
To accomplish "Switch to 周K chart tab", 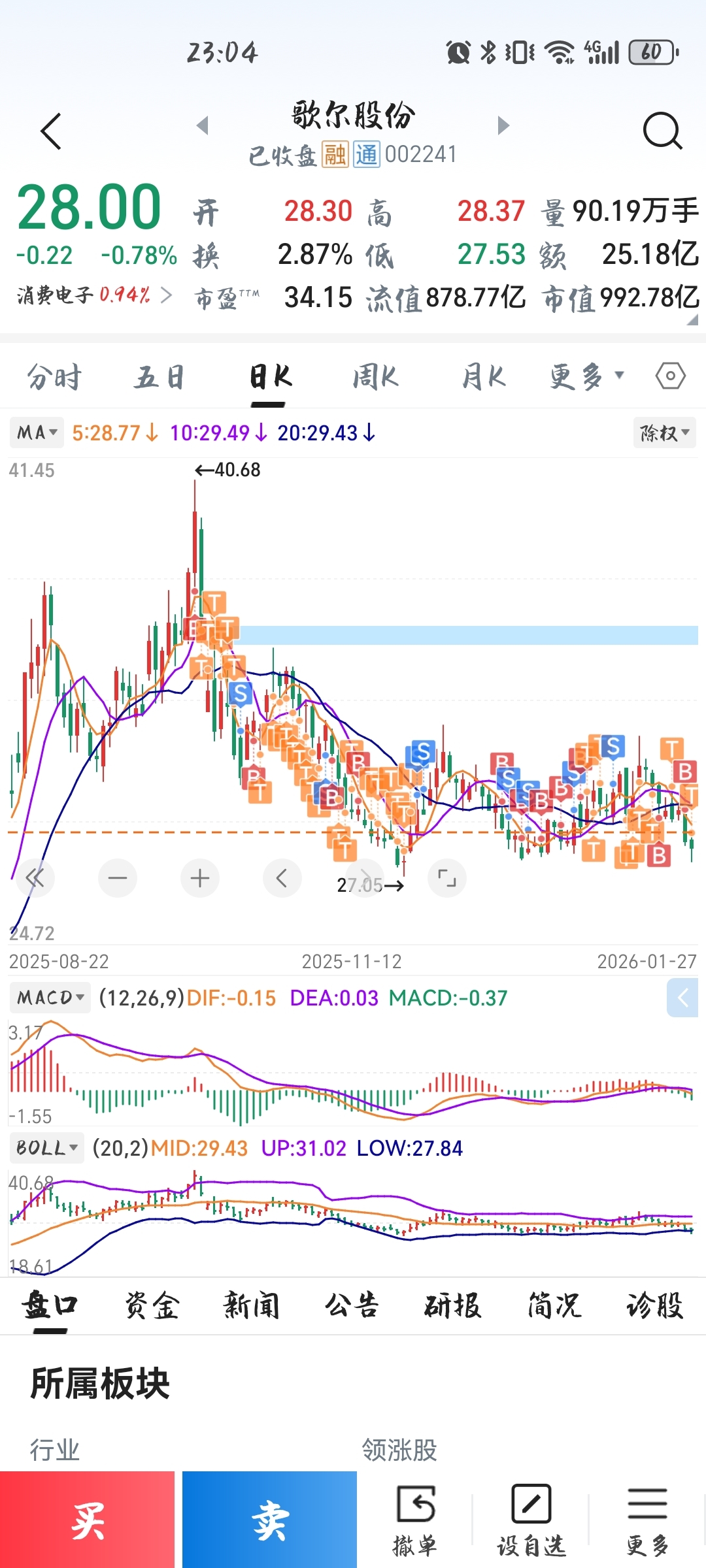I will (375, 377).
